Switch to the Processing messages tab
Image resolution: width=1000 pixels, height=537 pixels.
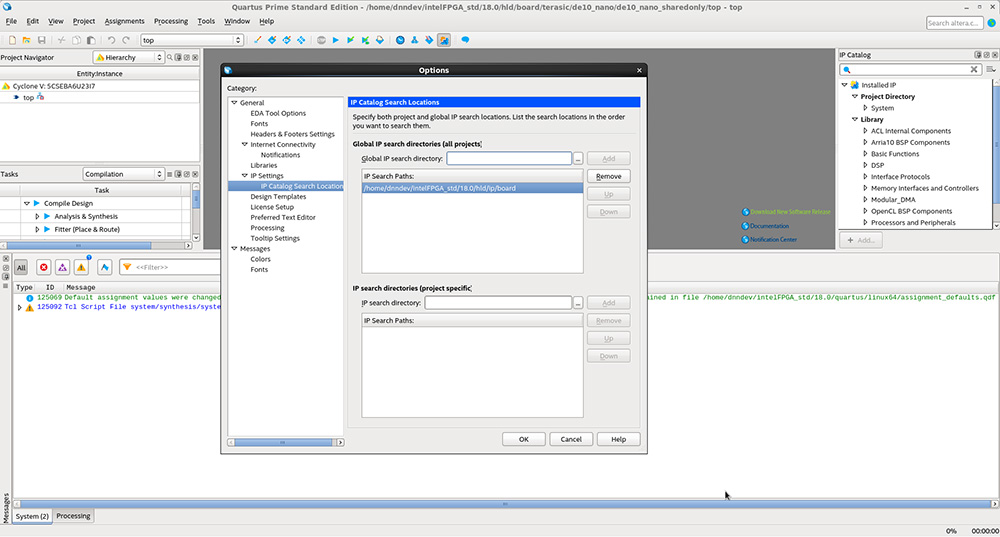(x=73, y=516)
